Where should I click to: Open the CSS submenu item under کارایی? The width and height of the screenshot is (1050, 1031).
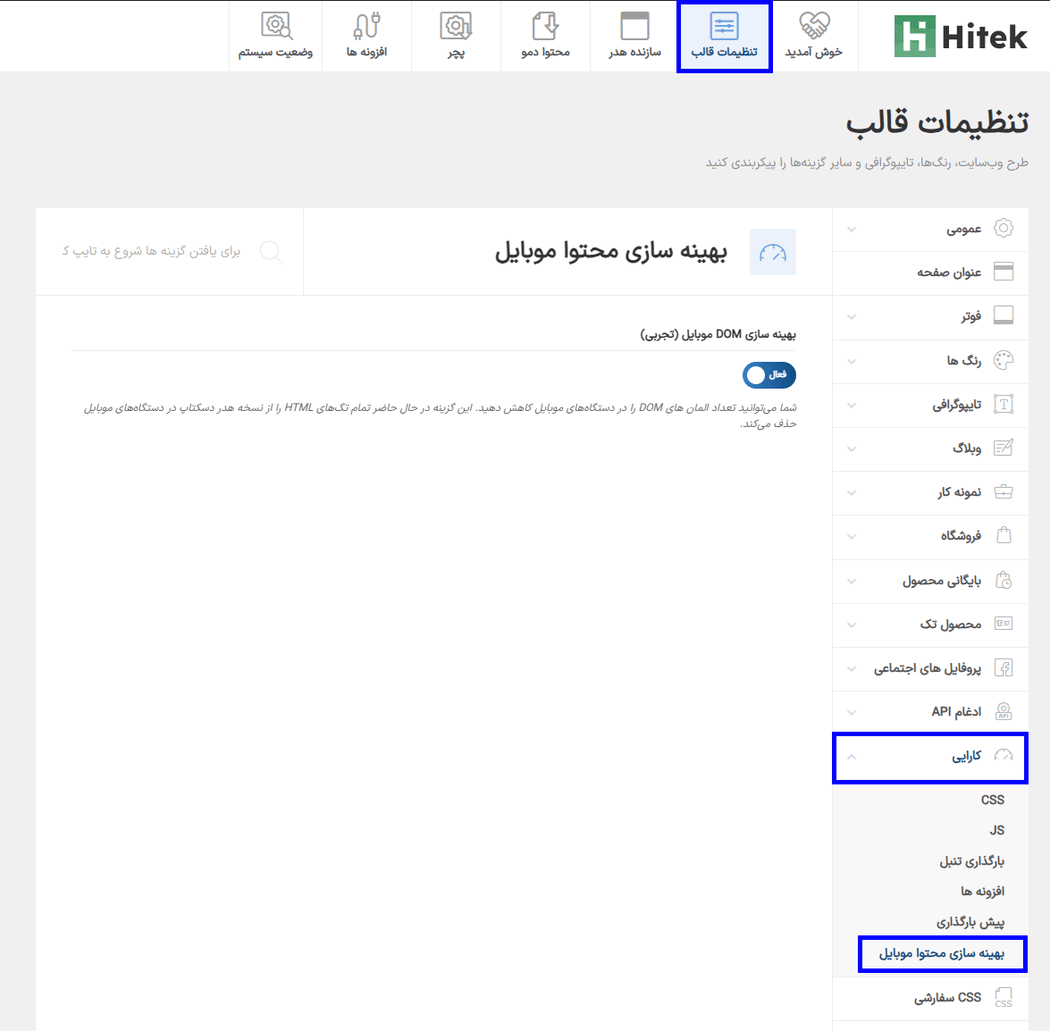coord(992,799)
